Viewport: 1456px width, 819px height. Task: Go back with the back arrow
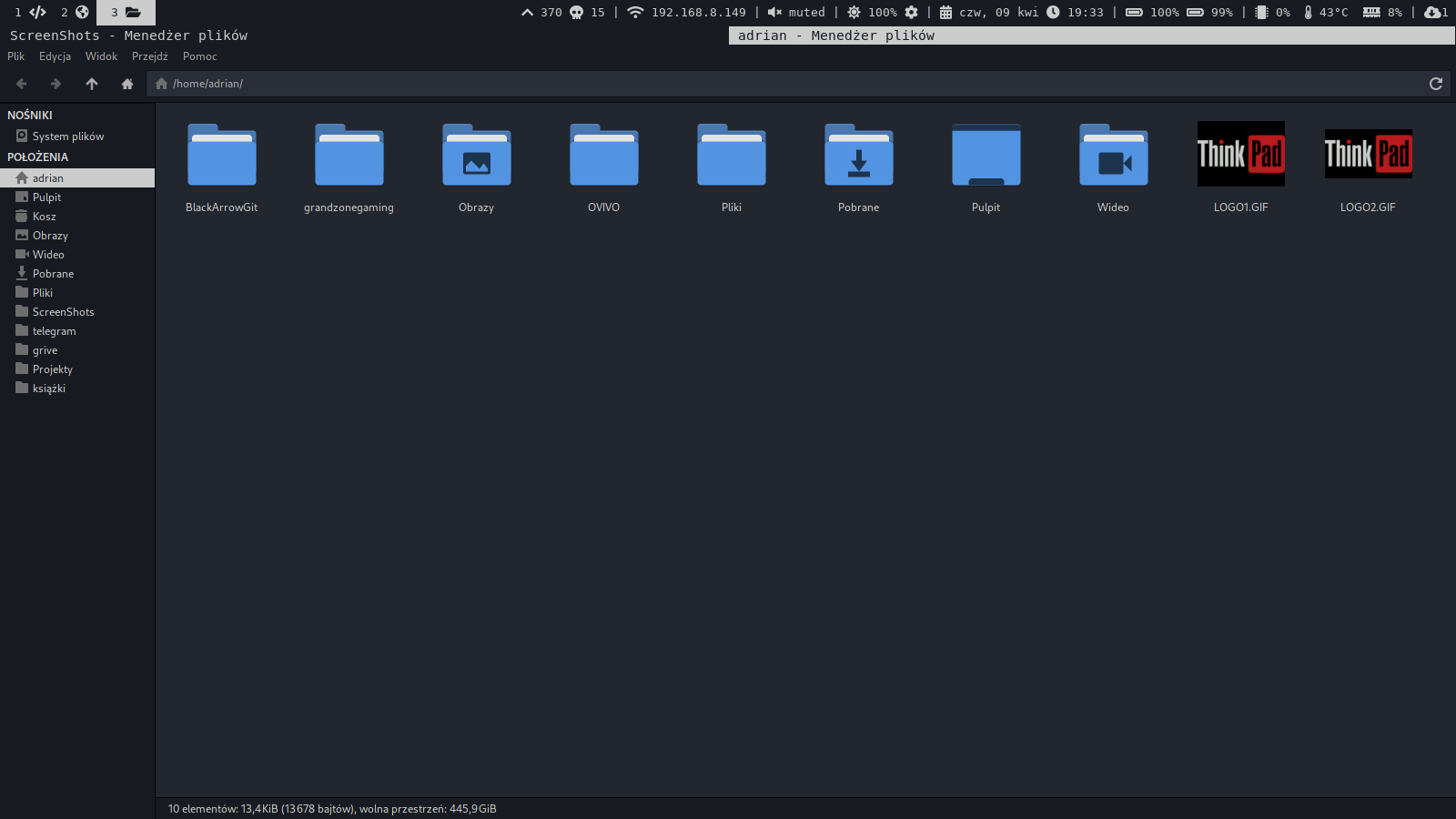point(22,84)
